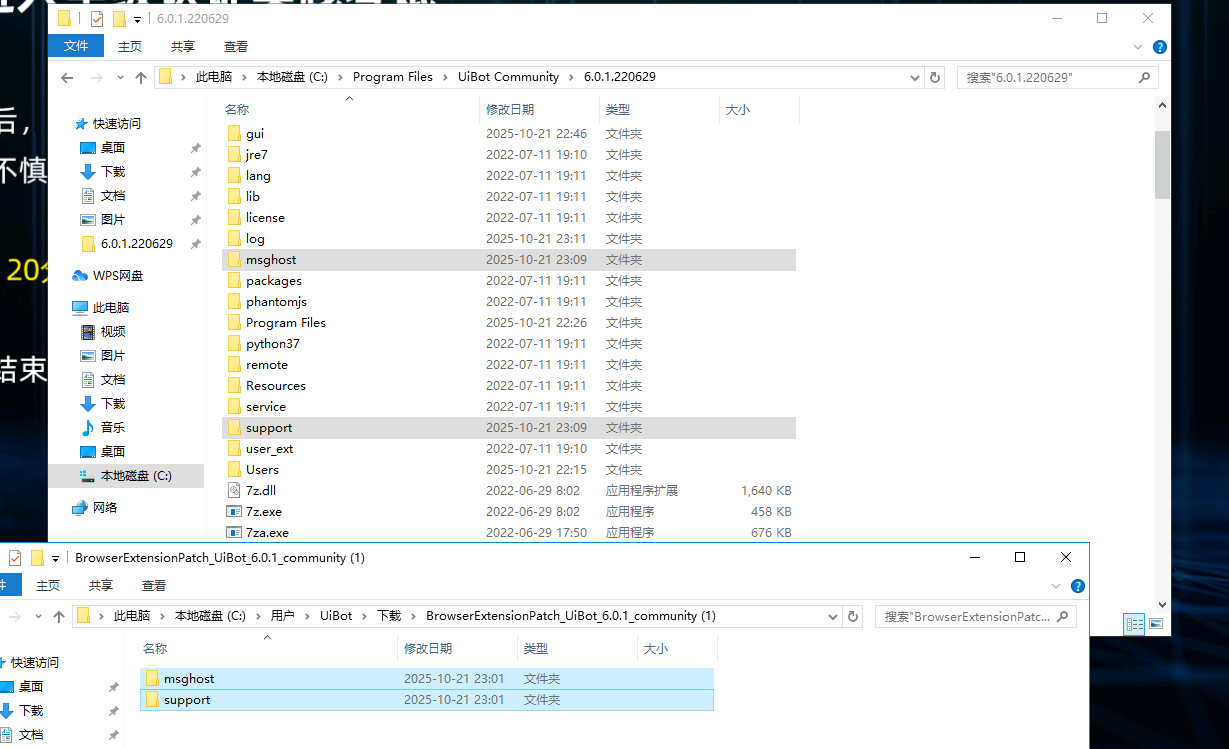The height and width of the screenshot is (749, 1229).
Task: Click the UiBot Community breadcrumb in address bar
Action: 508,77
